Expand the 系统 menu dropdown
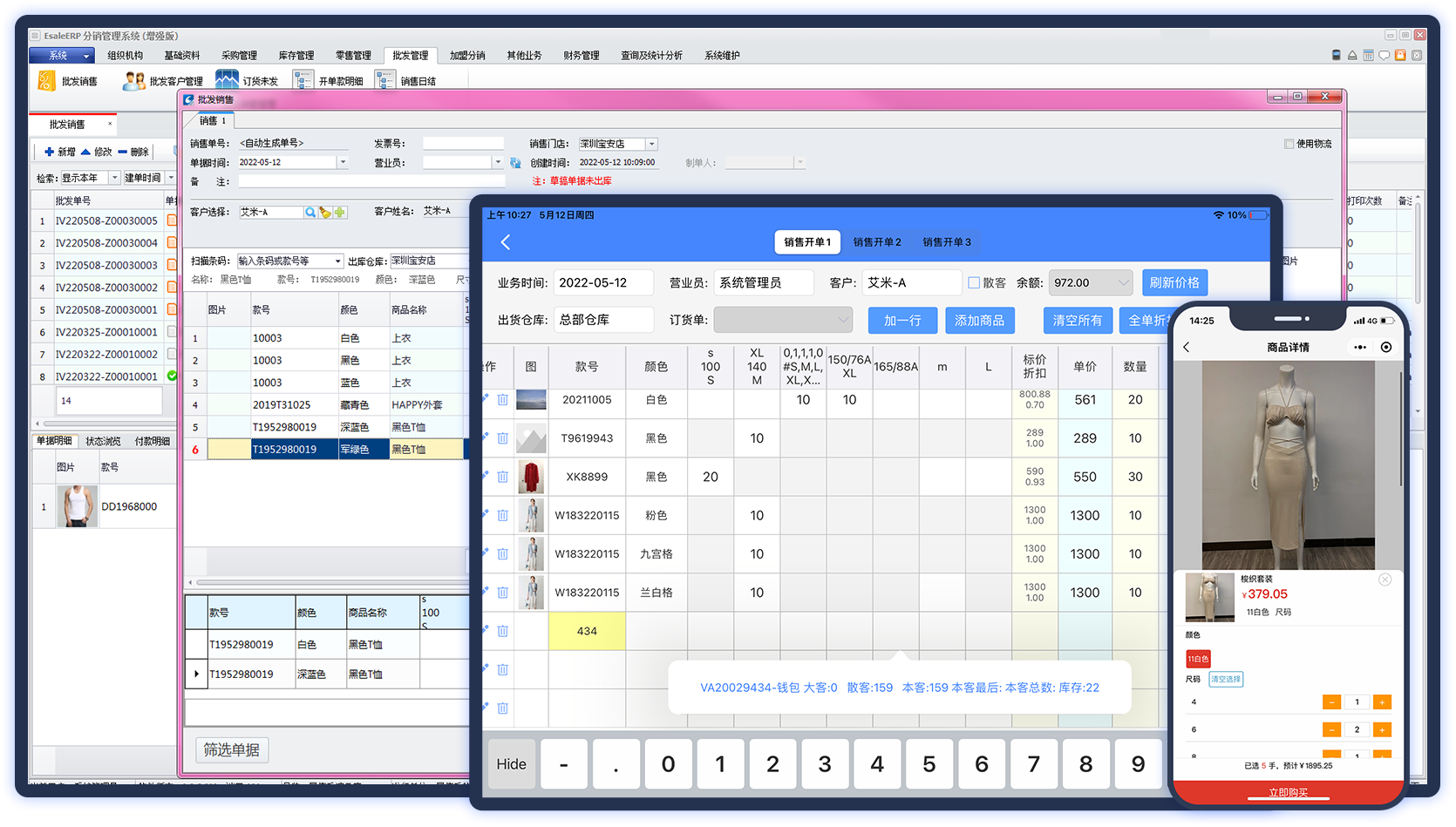This screenshot has height=827, width=1456. point(86,56)
